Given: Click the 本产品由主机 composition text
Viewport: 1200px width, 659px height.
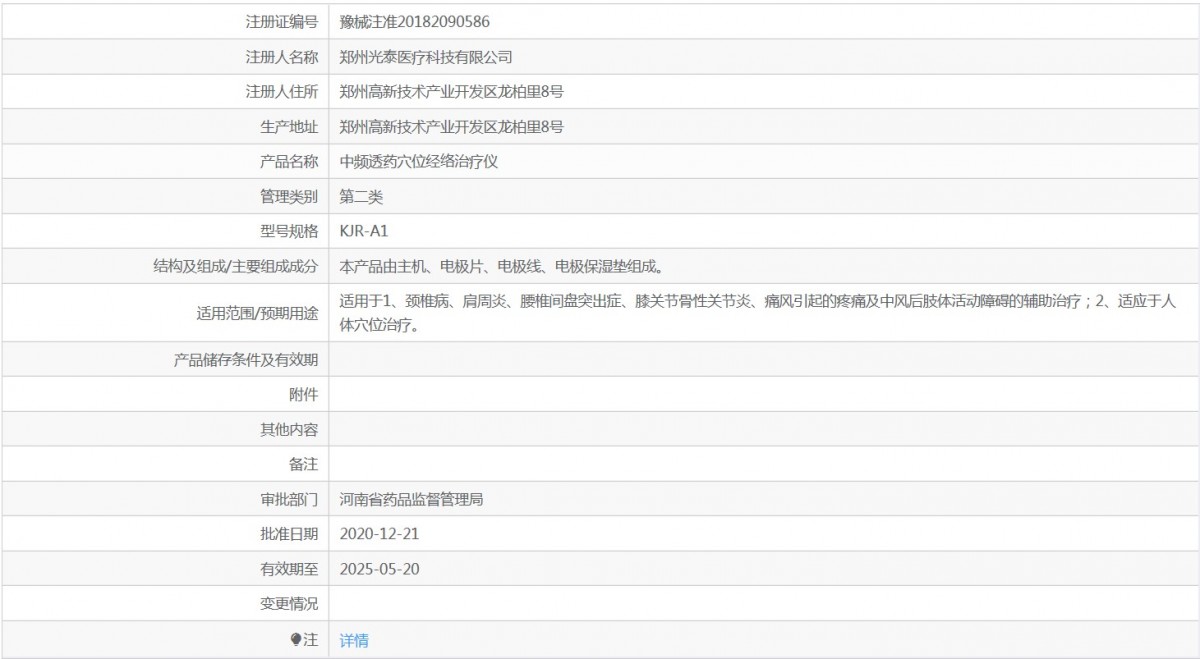Looking at the screenshot, I should pyautogui.click(x=501, y=267).
